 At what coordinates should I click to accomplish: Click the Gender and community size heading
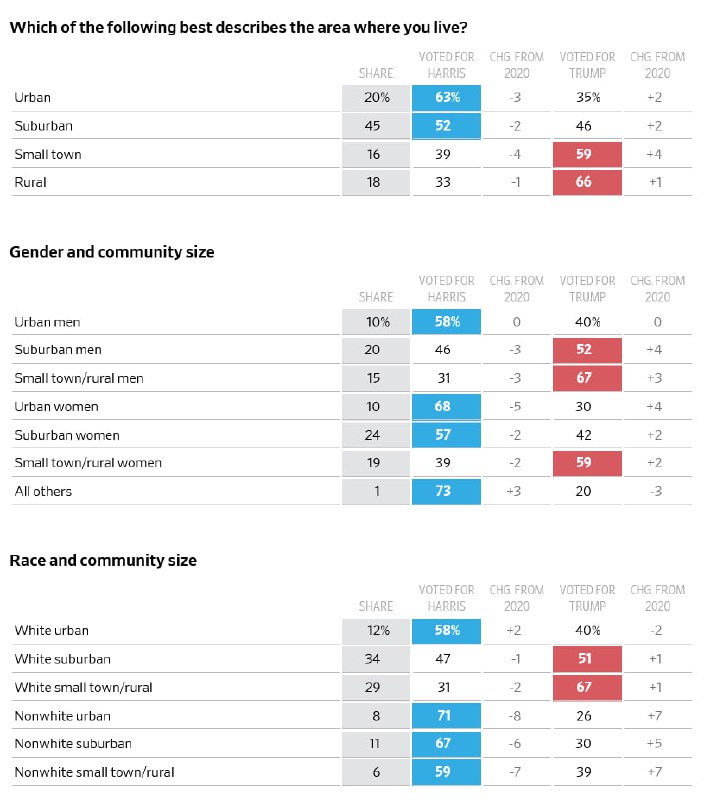click(x=112, y=252)
